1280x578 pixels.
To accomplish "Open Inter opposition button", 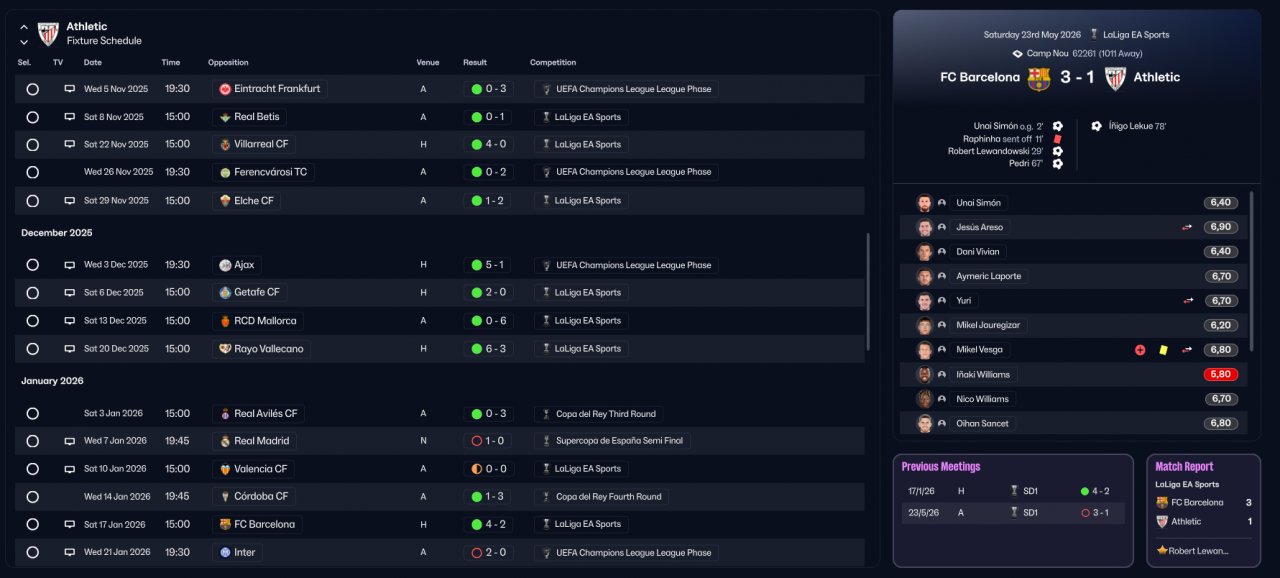I will tap(237, 552).
